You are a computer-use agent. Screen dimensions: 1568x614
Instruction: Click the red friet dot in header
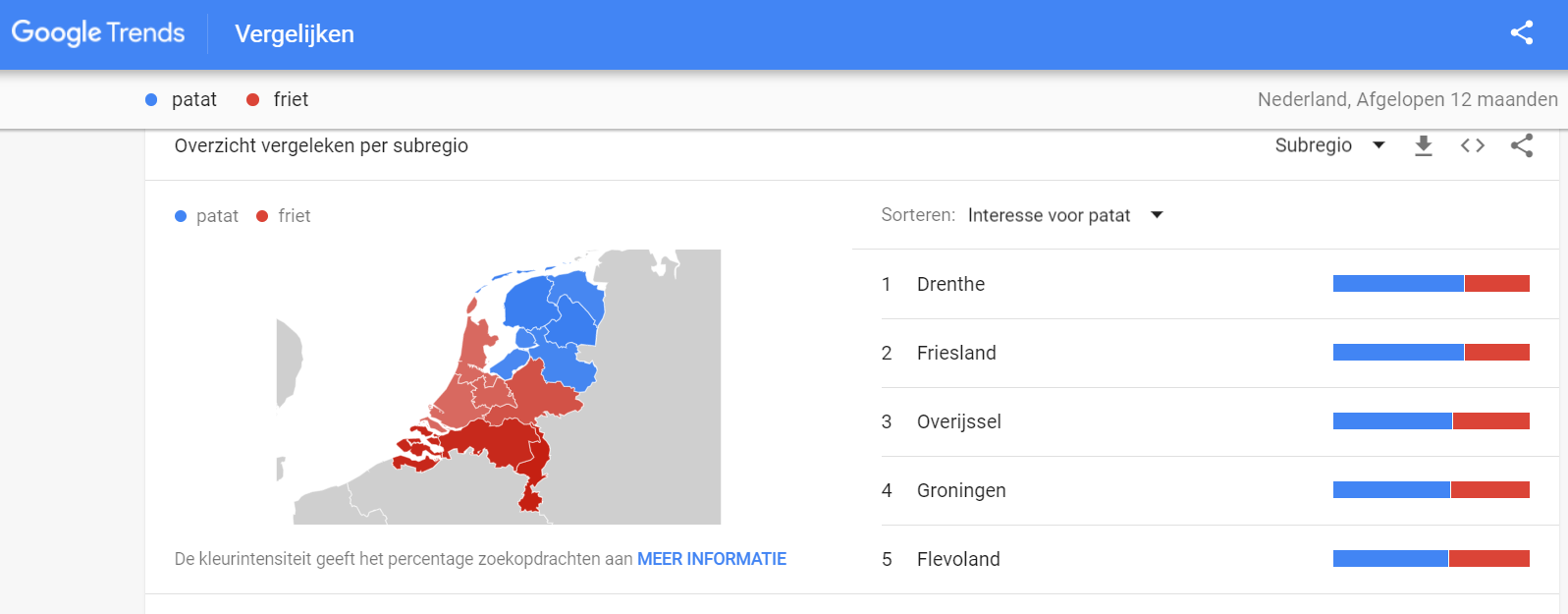pos(253,99)
